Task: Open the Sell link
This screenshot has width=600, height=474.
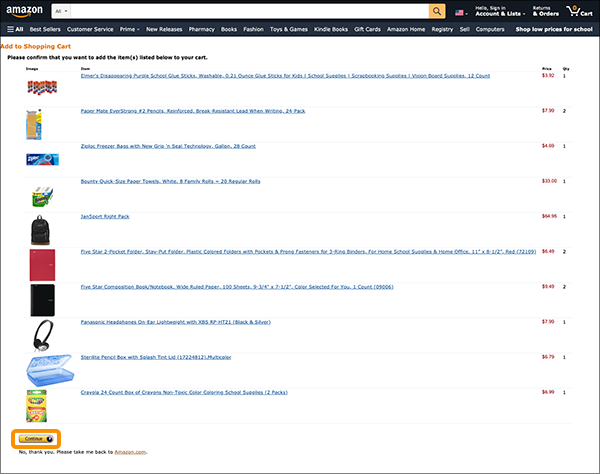Action: [x=465, y=29]
